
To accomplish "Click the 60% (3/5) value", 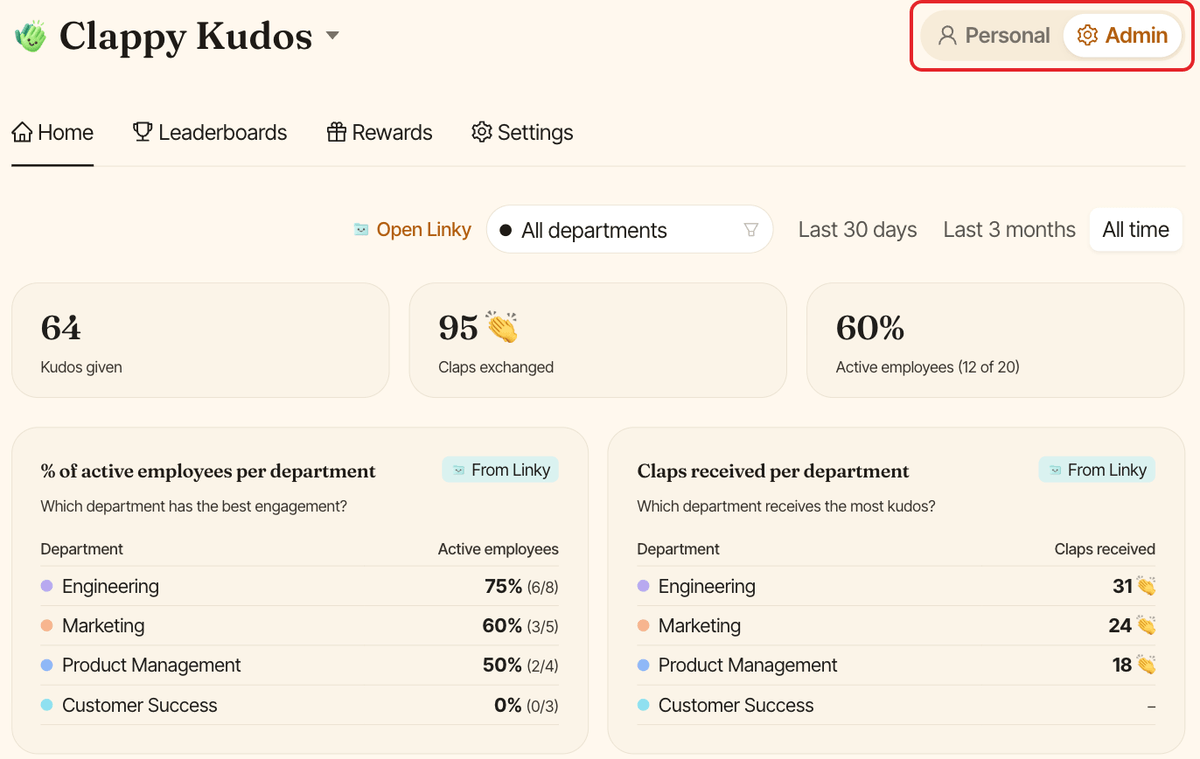I will [520, 626].
